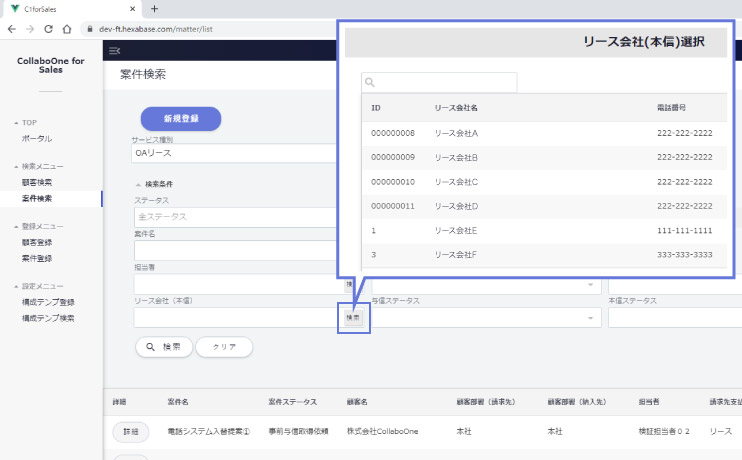The image size is (742, 460).
Task: Open 顧客検索 in the sidebar
Action: (x=37, y=182)
